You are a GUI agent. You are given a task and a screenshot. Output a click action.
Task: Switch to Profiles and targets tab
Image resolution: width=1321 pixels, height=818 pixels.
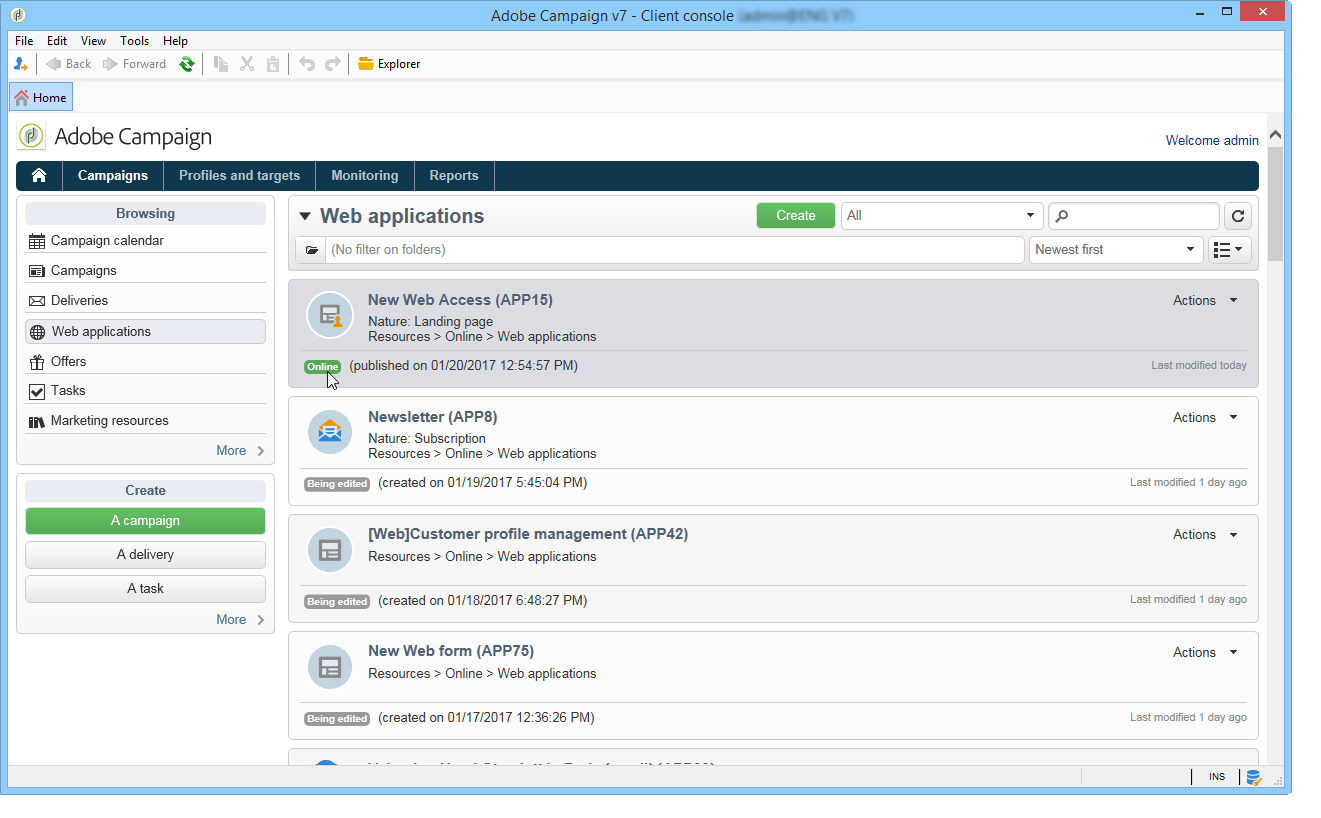click(x=239, y=175)
